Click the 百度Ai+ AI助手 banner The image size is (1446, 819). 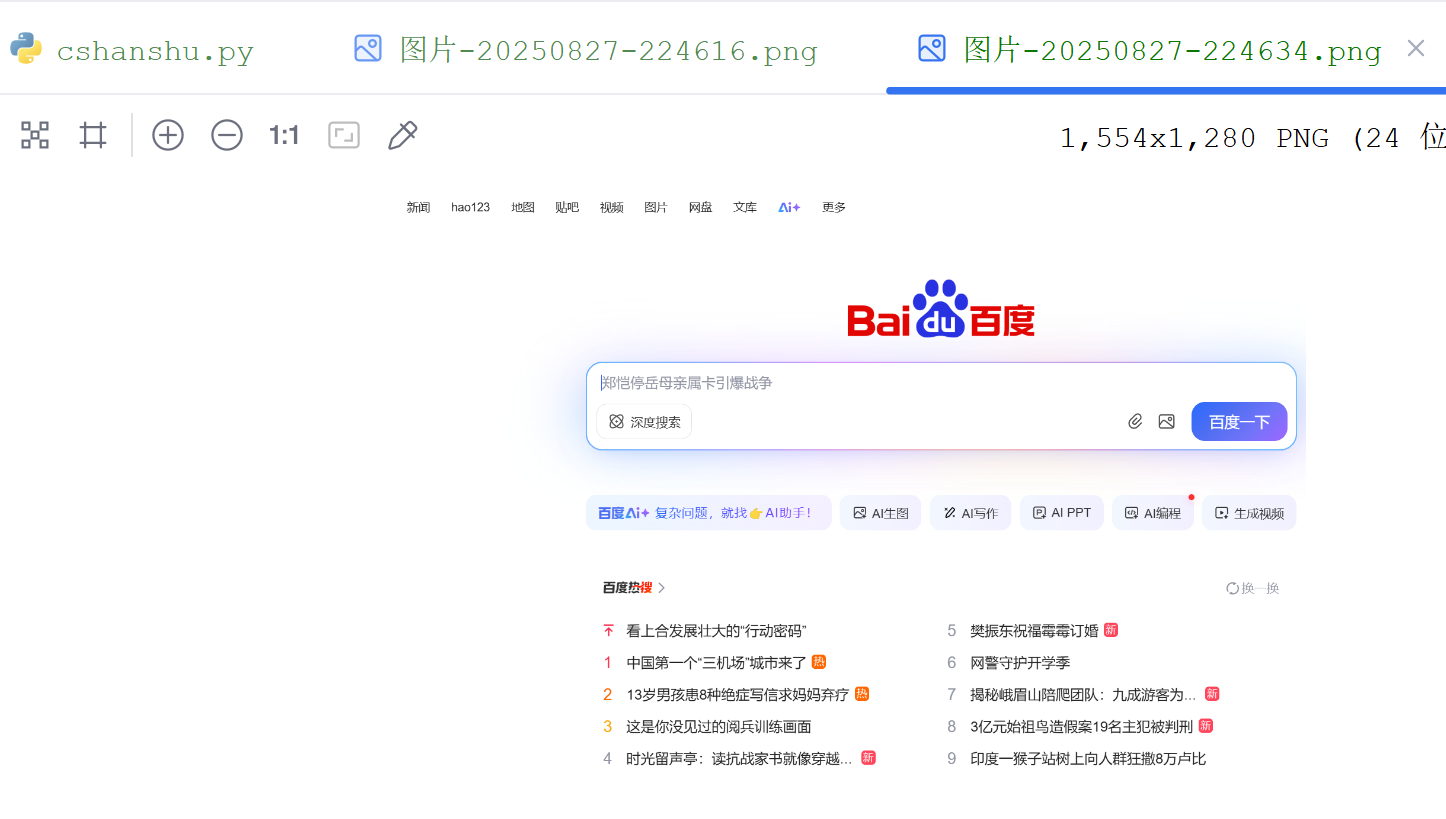click(708, 513)
